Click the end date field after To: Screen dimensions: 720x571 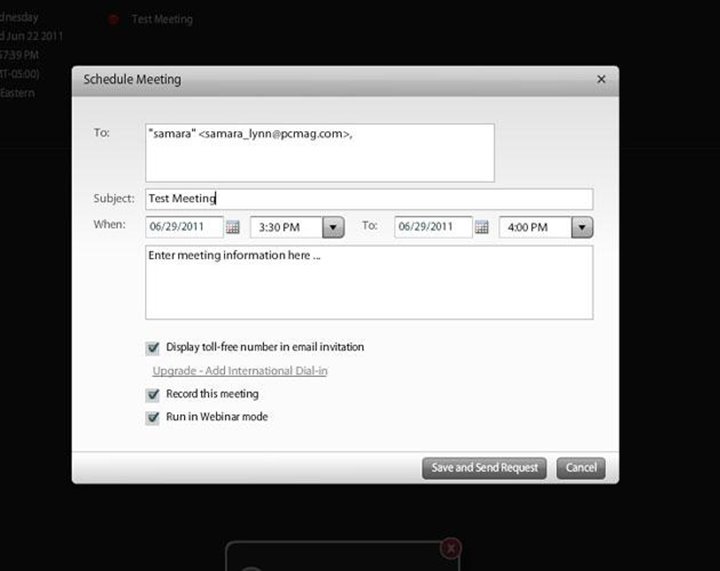(x=433, y=227)
